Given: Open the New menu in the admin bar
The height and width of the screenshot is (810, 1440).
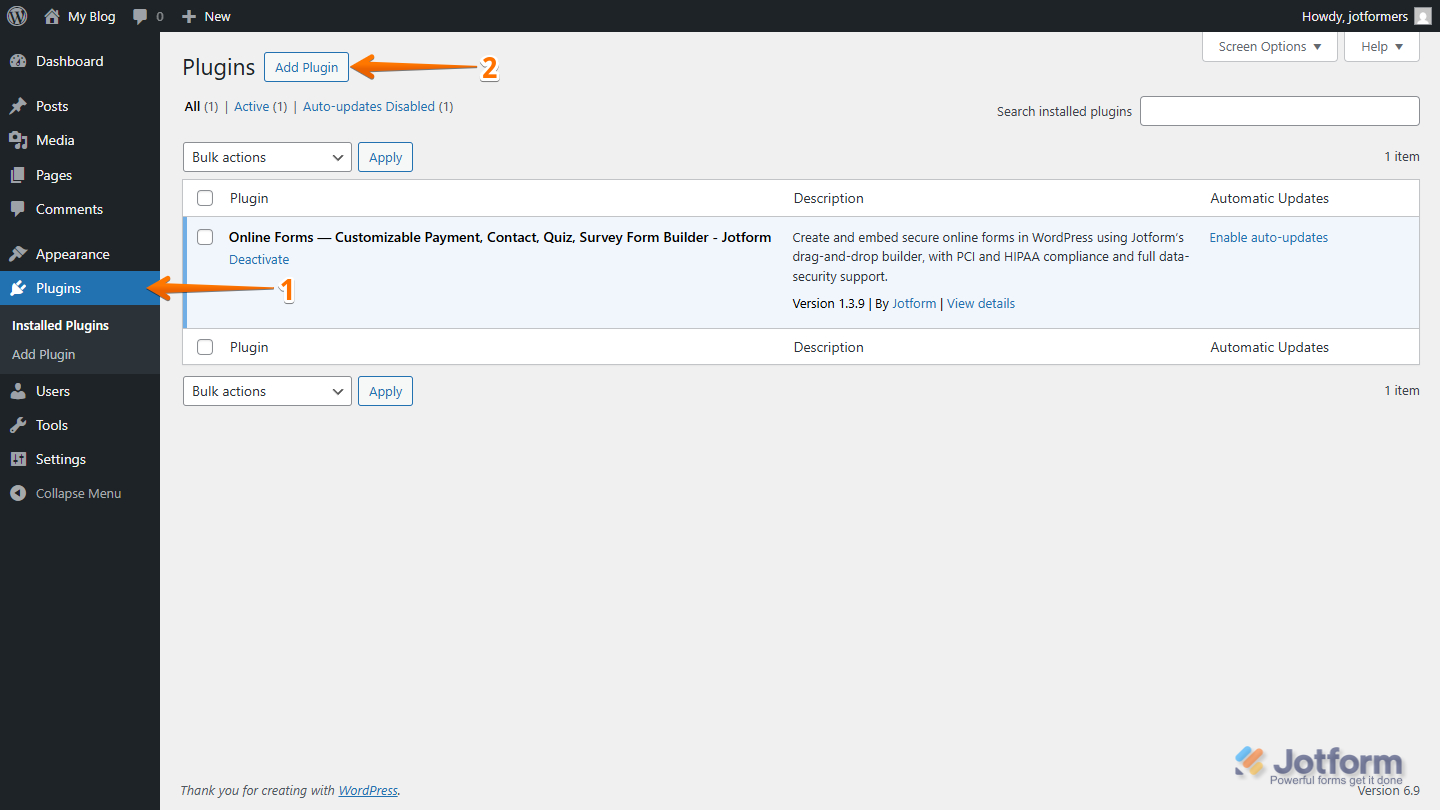Looking at the screenshot, I should [x=205, y=15].
